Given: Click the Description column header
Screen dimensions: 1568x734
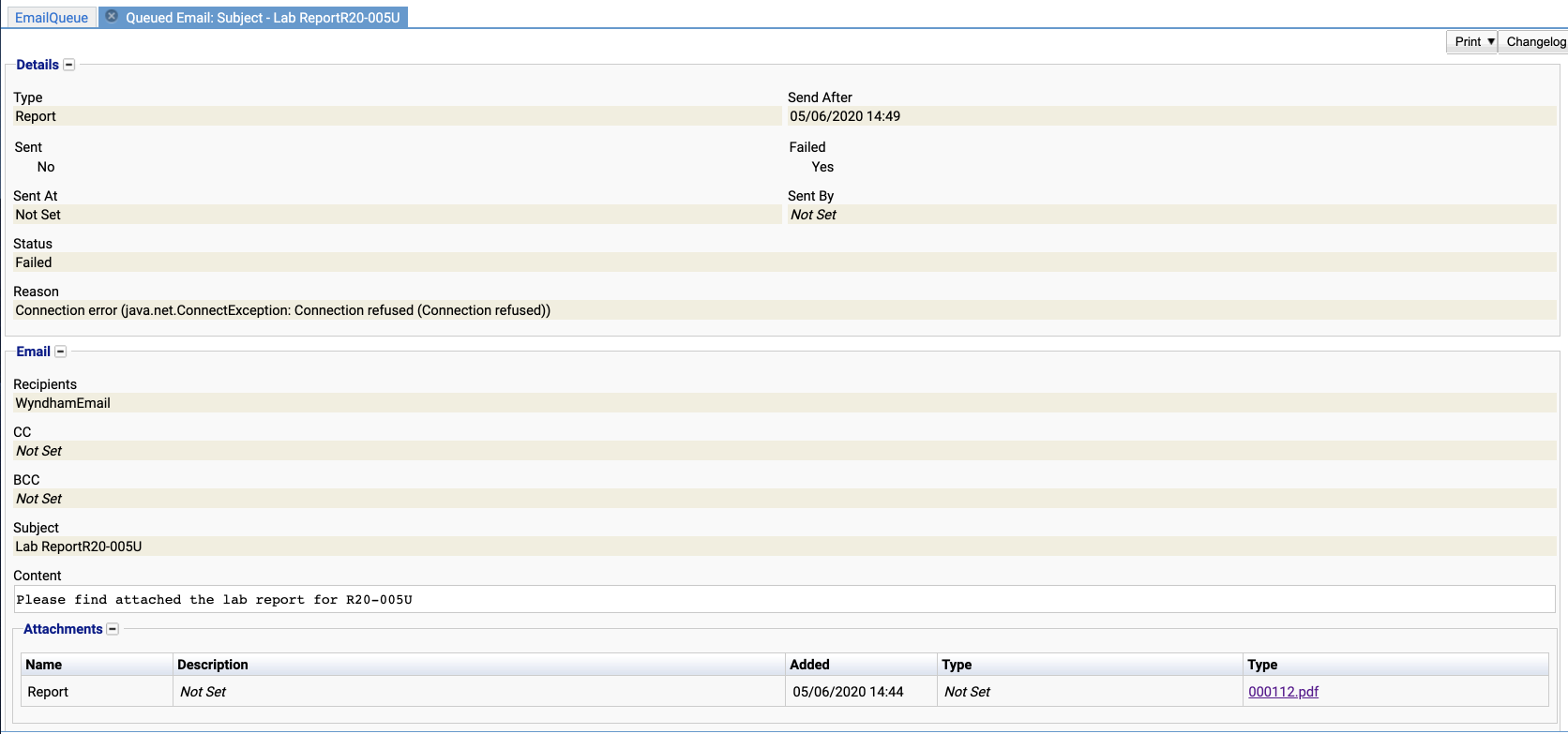Looking at the screenshot, I should pyautogui.click(x=479, y=665).
